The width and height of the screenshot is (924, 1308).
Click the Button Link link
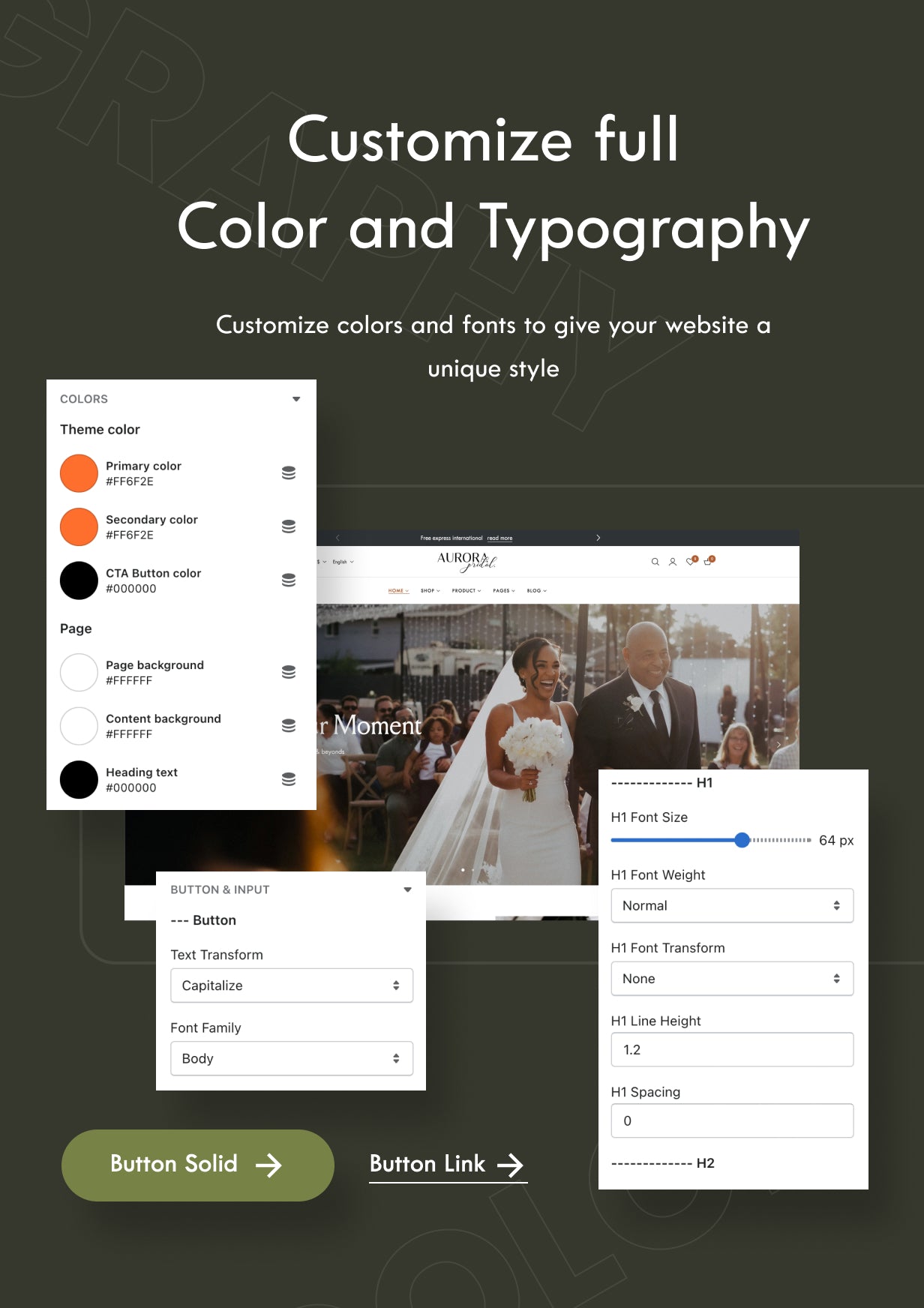[x=448, y=1165]
